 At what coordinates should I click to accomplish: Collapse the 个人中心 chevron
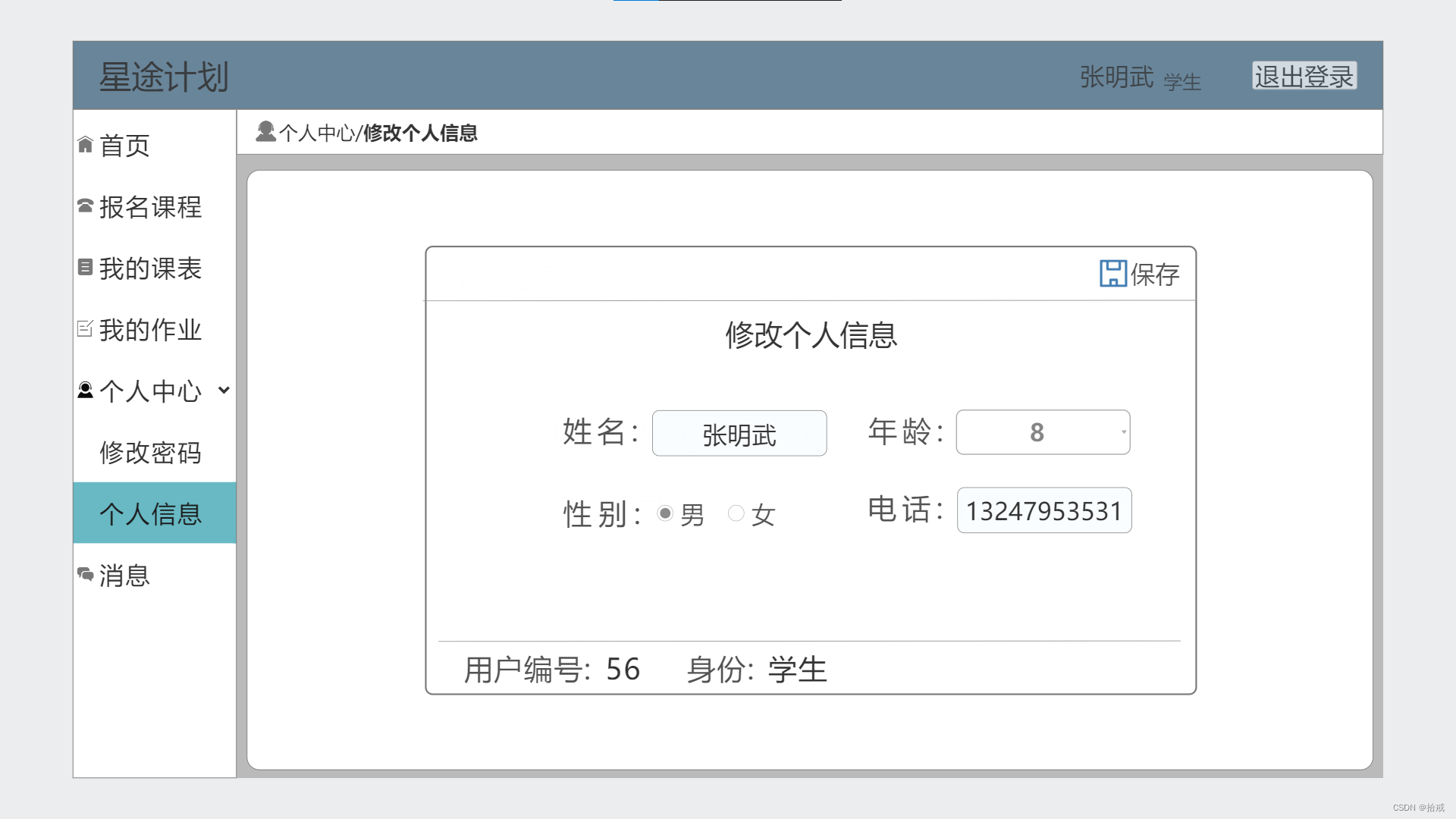tap(224, 391)
